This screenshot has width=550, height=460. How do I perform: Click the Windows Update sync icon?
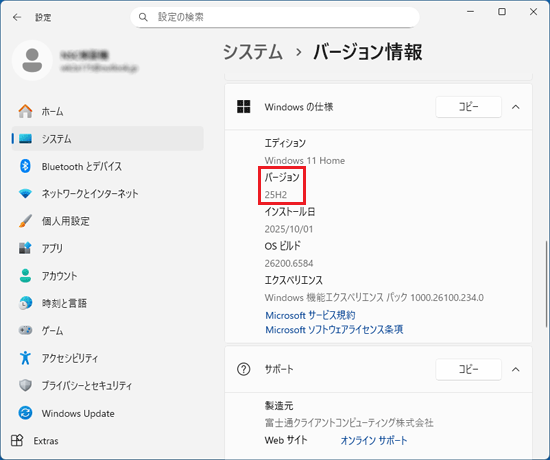tap(25, 413)
